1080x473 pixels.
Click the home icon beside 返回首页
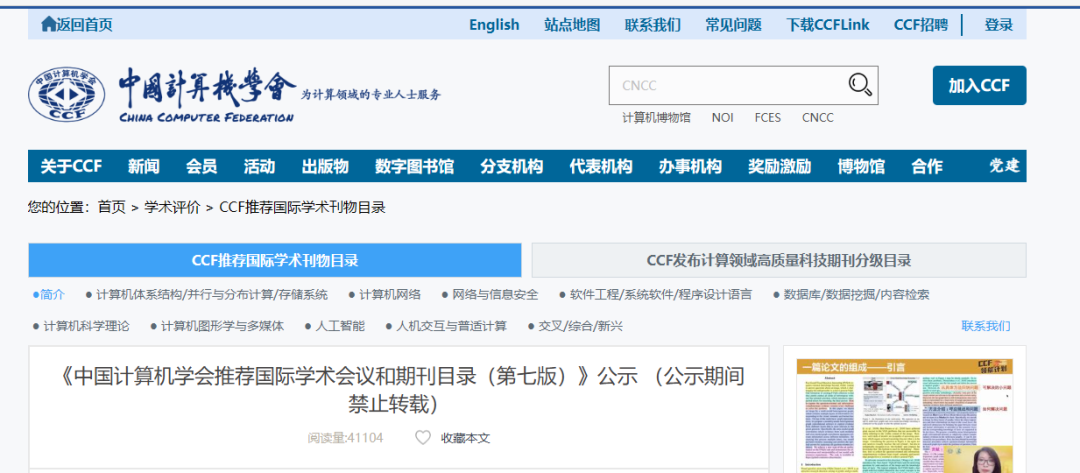[48, 25]
